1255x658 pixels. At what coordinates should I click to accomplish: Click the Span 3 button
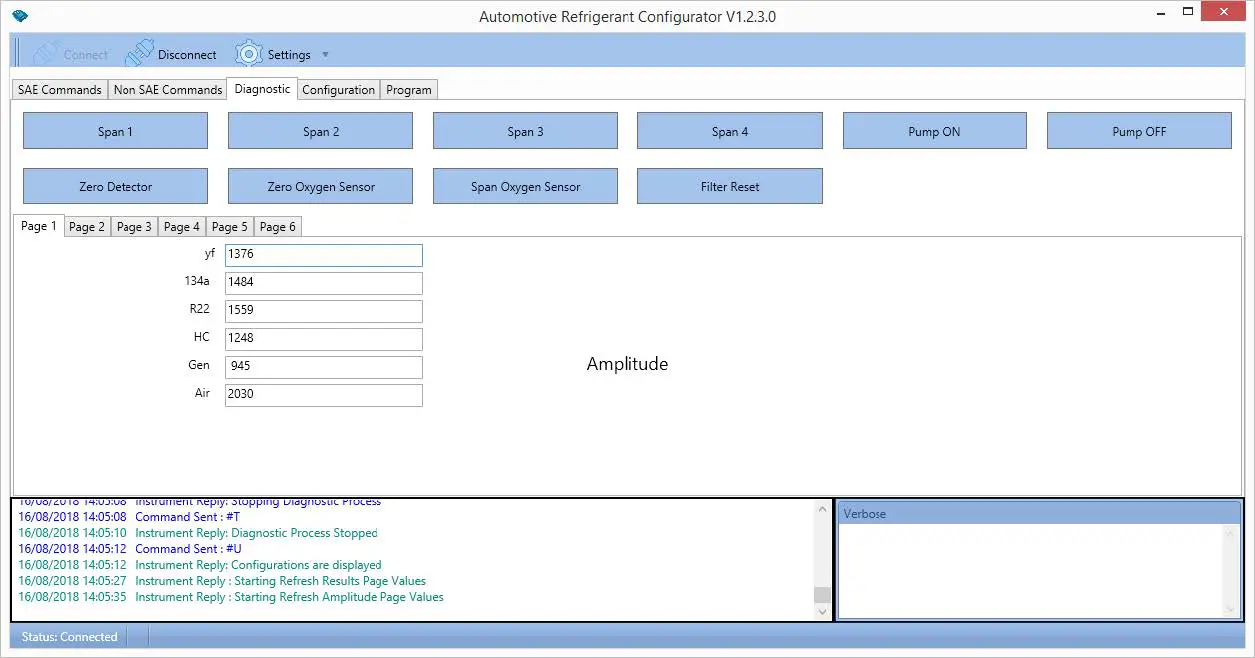[x=525, y=131]
